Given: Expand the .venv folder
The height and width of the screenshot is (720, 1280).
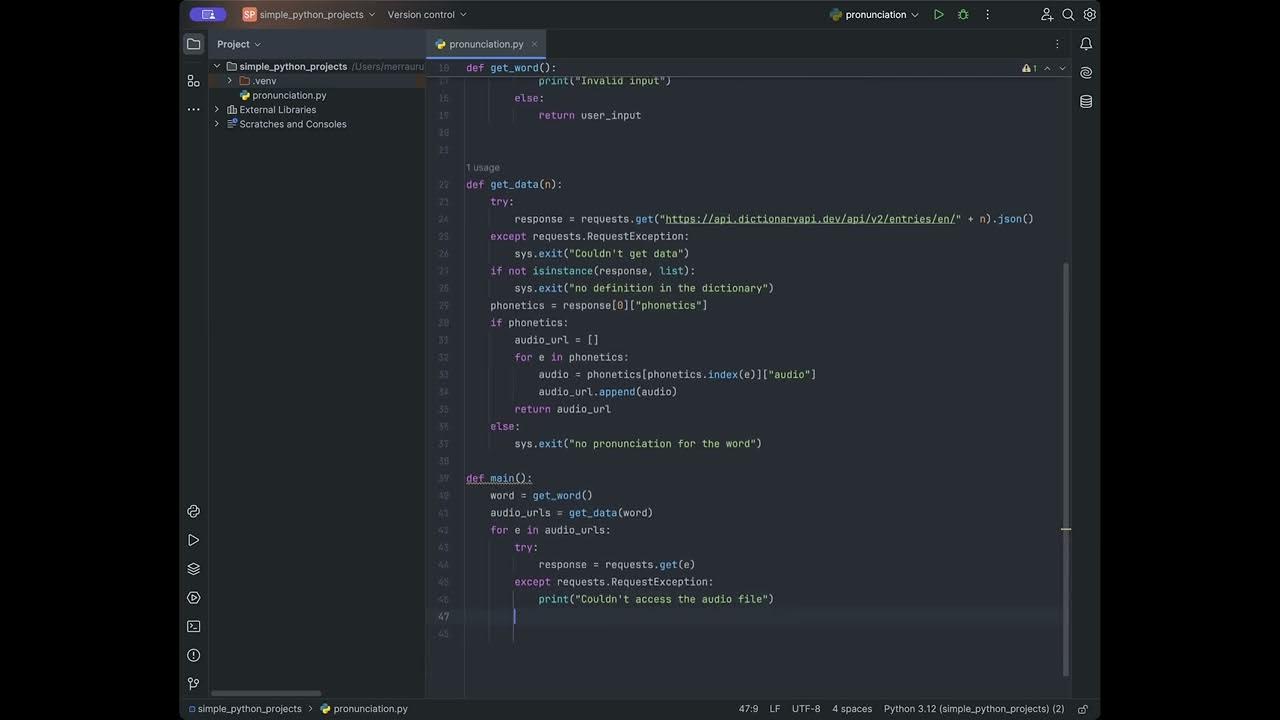Looking at the screenshot, I should (x=230, y=81).
